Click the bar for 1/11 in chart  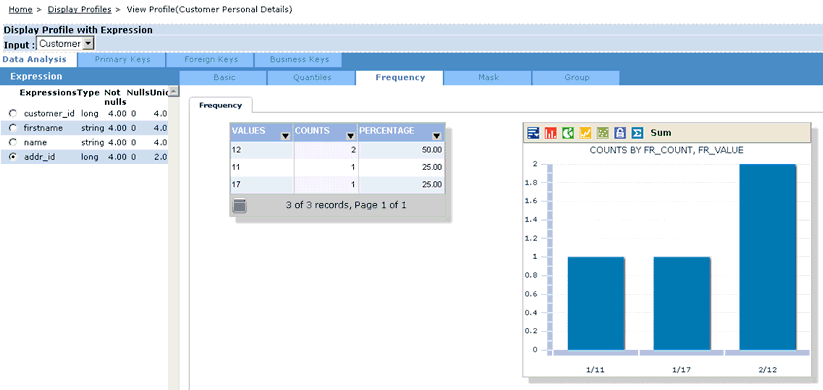point(596,303)
